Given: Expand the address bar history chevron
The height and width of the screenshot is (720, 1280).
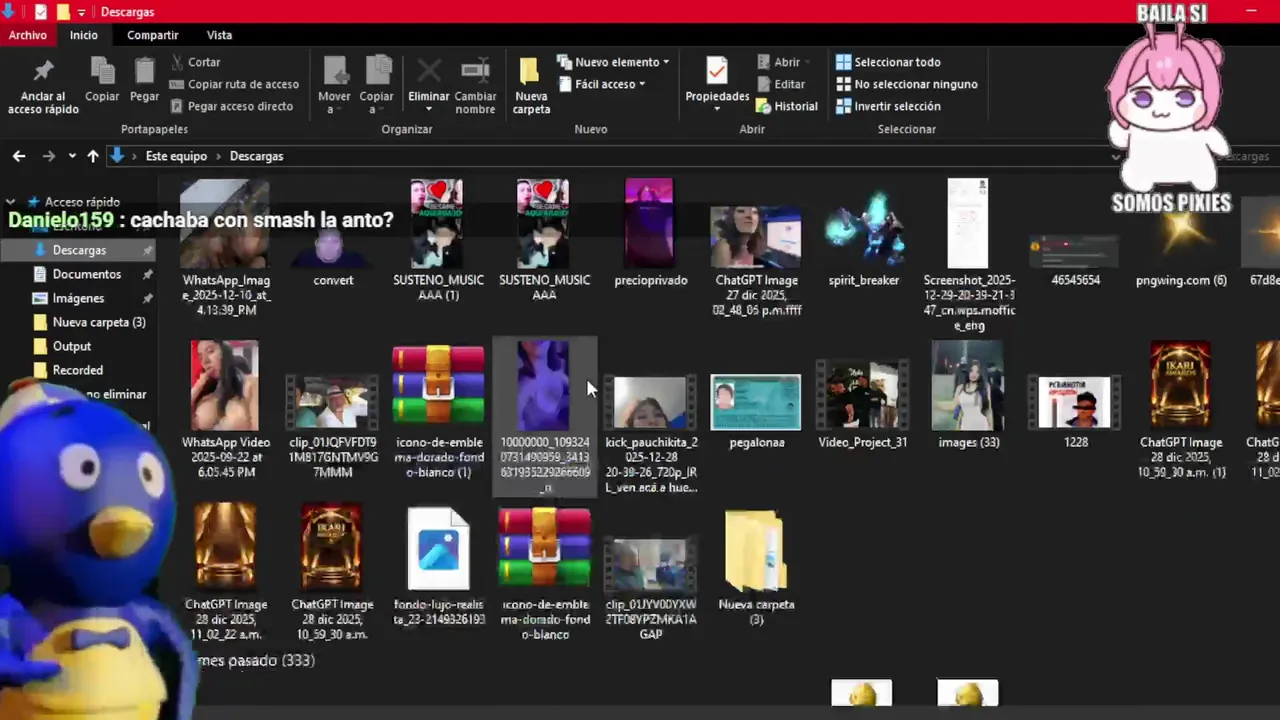Looking at the screenshot, I should (x=1116, y=157).
